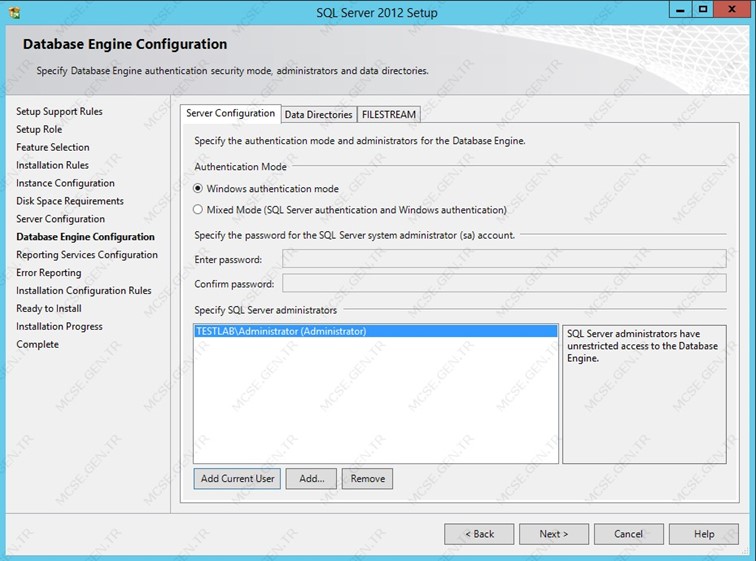Screen dimensions: 756x561
Task: Open the Server Configuration tab
Action: [230, 114]
